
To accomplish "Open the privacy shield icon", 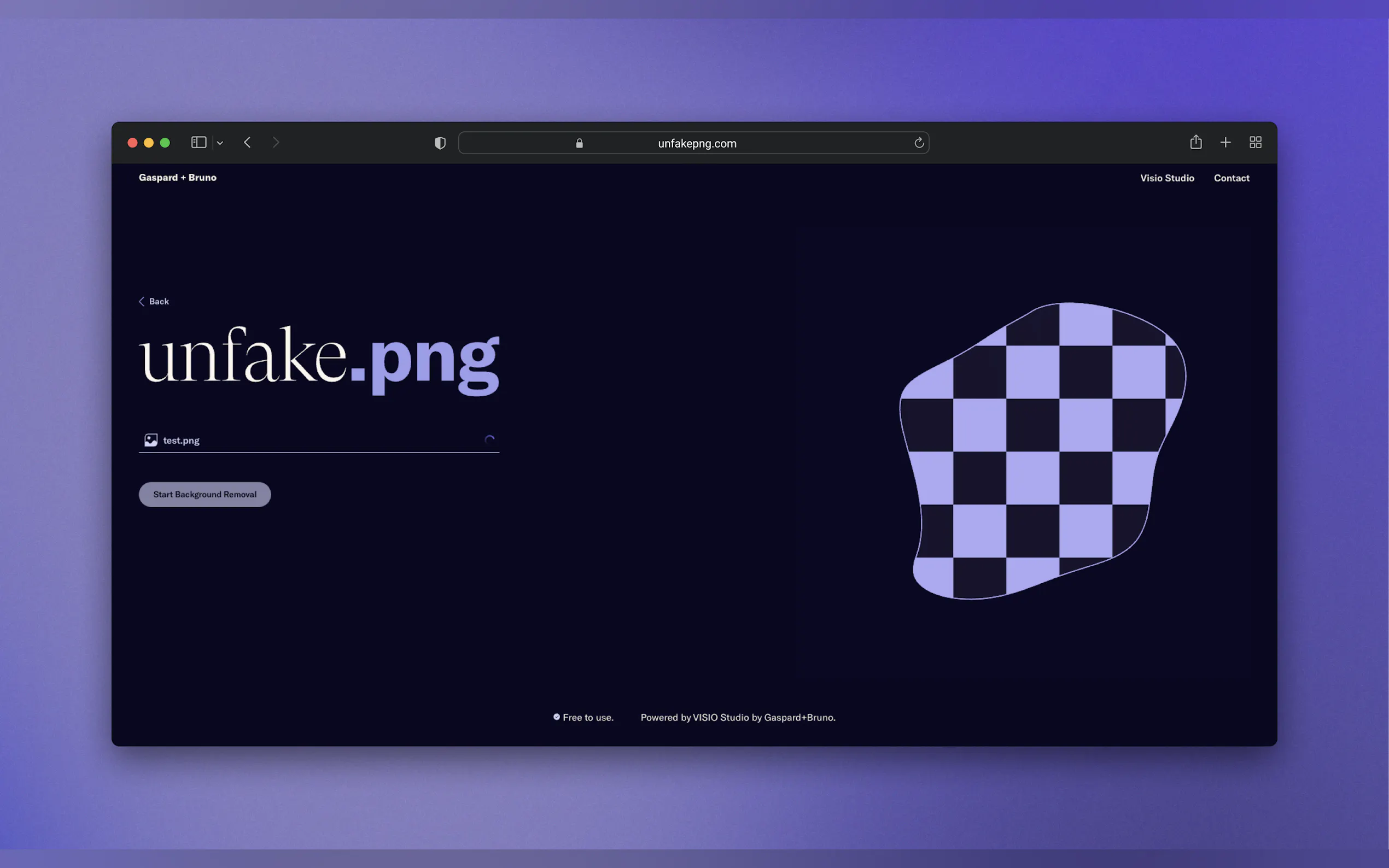I will (x=440, y=143).
